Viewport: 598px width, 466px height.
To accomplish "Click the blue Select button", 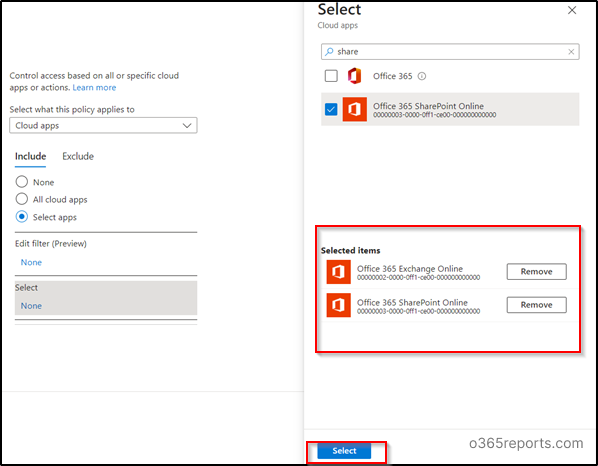I will pos(344,451).
